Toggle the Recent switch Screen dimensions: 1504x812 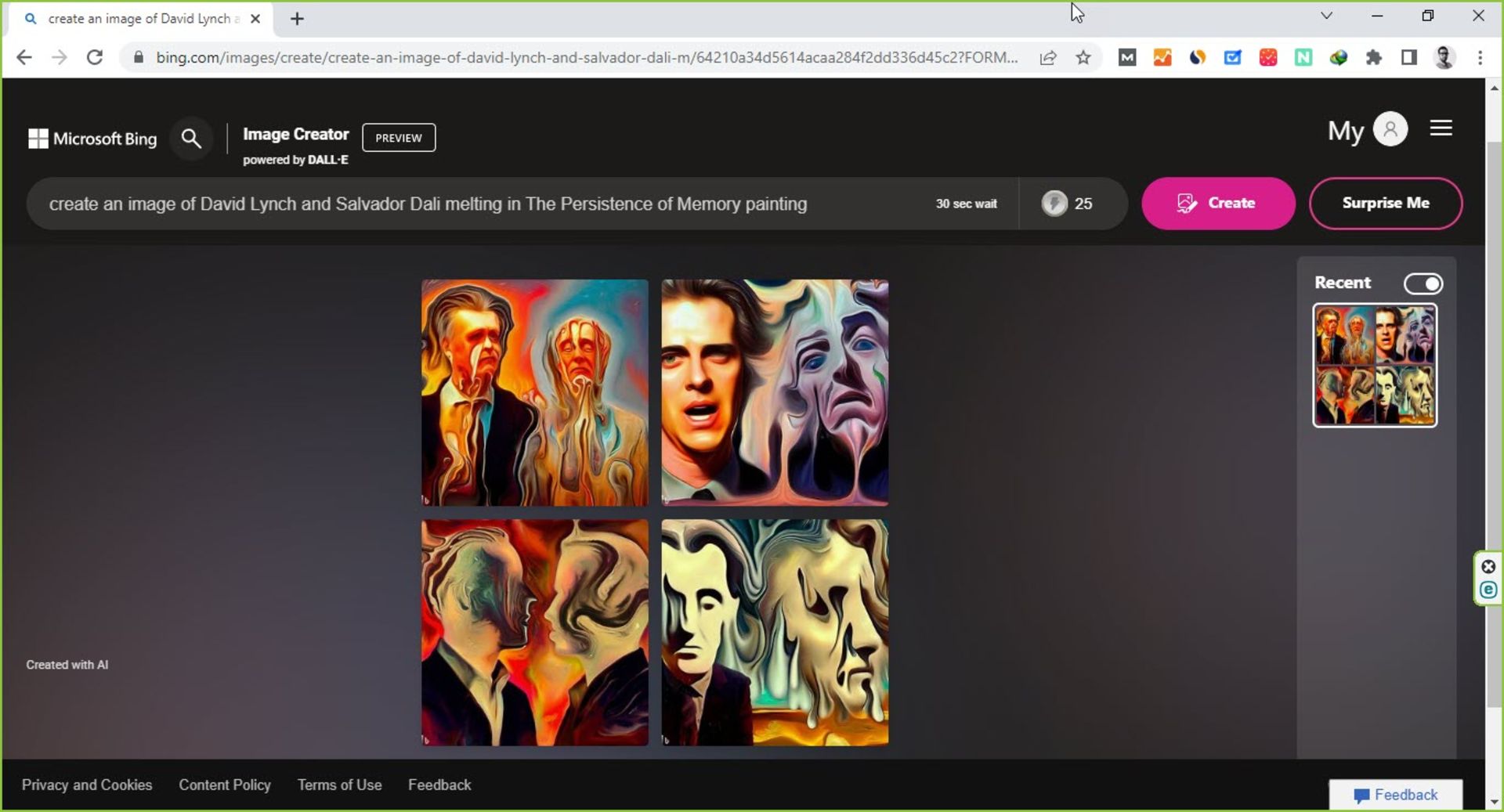tap(1423, 283)
